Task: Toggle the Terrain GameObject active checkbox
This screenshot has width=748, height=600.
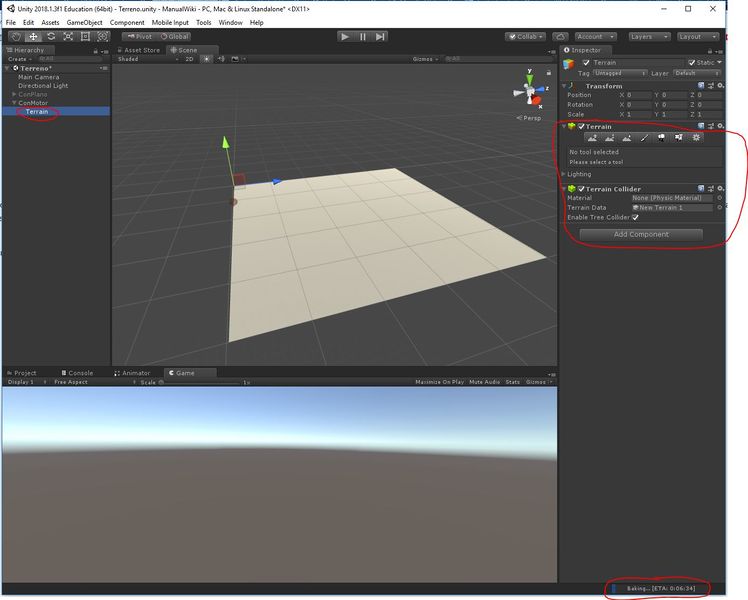Action: pos(586,62)
